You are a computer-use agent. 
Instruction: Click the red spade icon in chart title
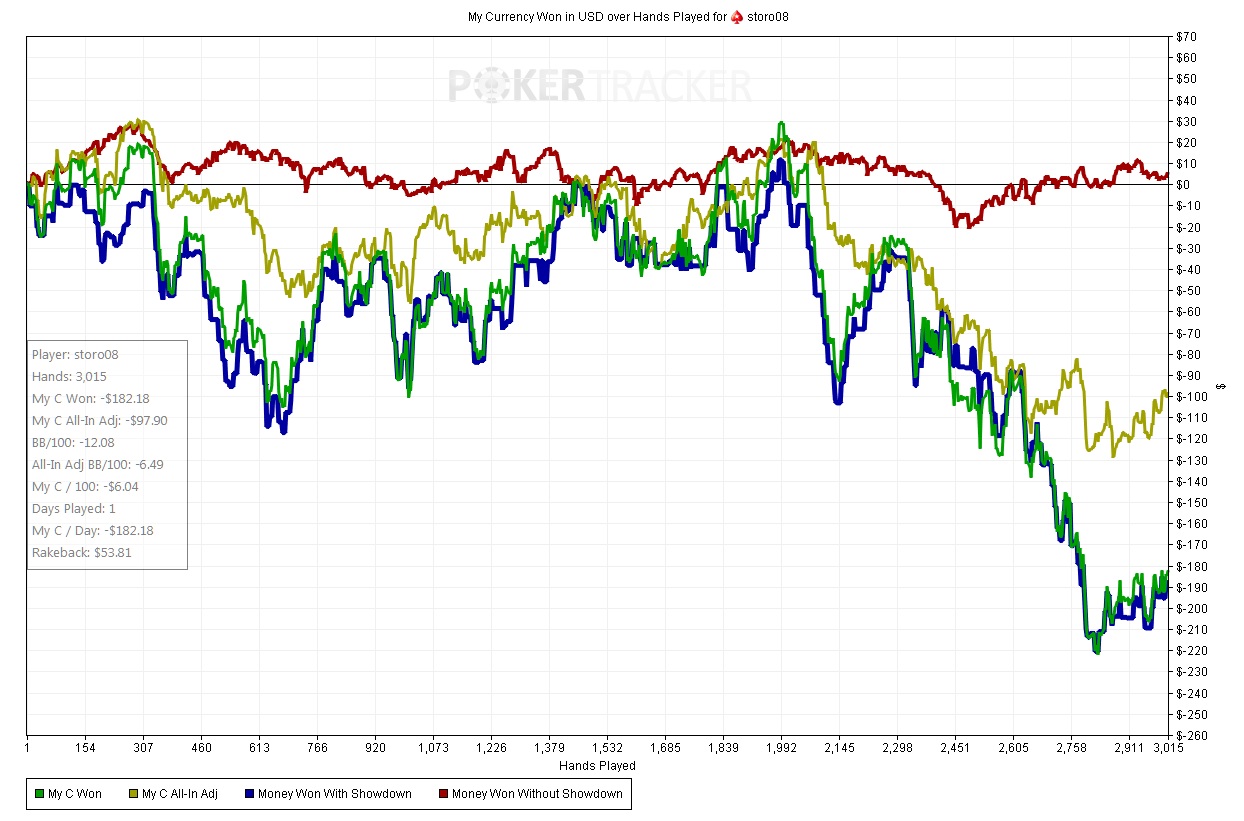click(735, 17)
